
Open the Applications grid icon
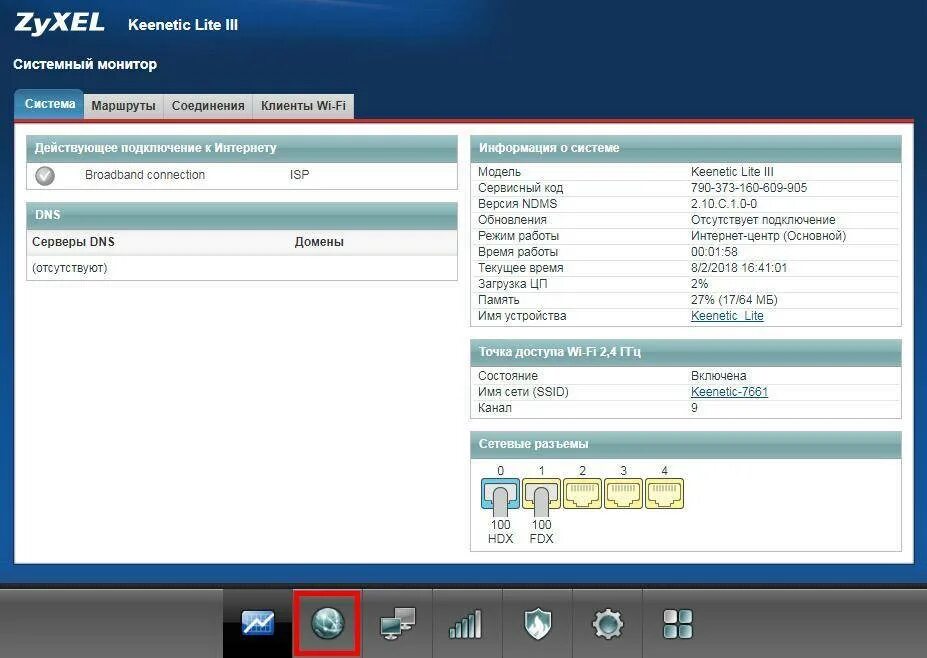678,624
